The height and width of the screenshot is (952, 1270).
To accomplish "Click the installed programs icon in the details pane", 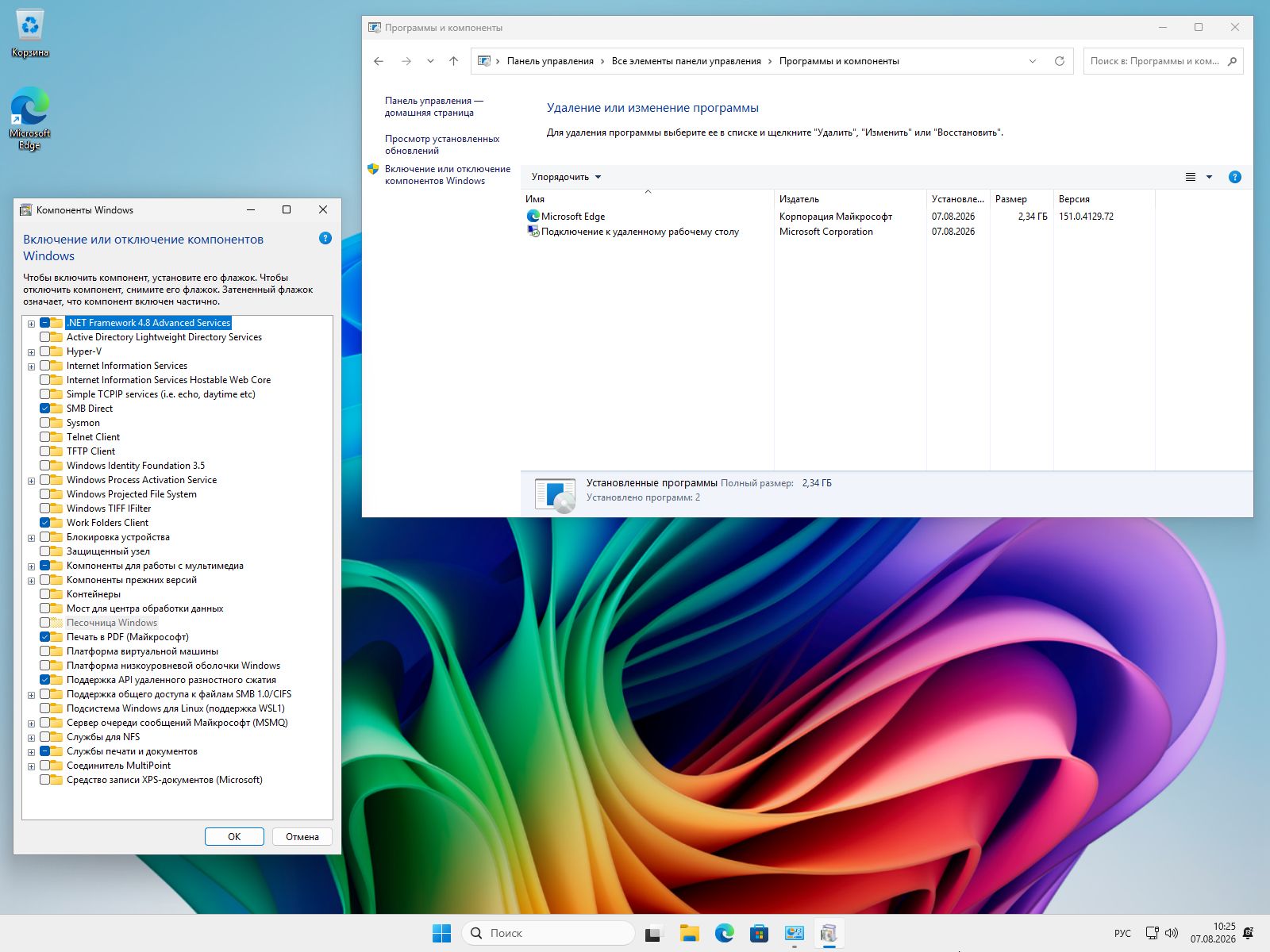I will click(555, 494).
